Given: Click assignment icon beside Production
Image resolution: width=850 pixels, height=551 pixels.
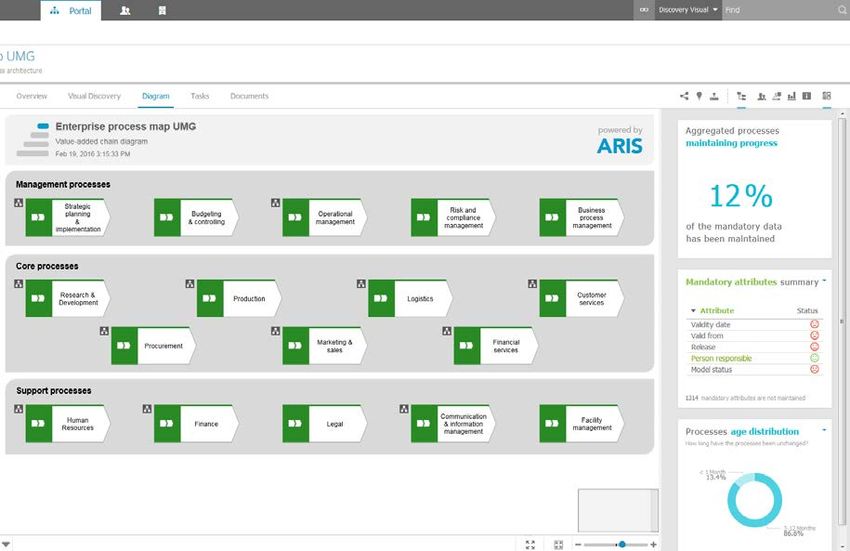Looking at the screenshot, I should pos(190,284).
